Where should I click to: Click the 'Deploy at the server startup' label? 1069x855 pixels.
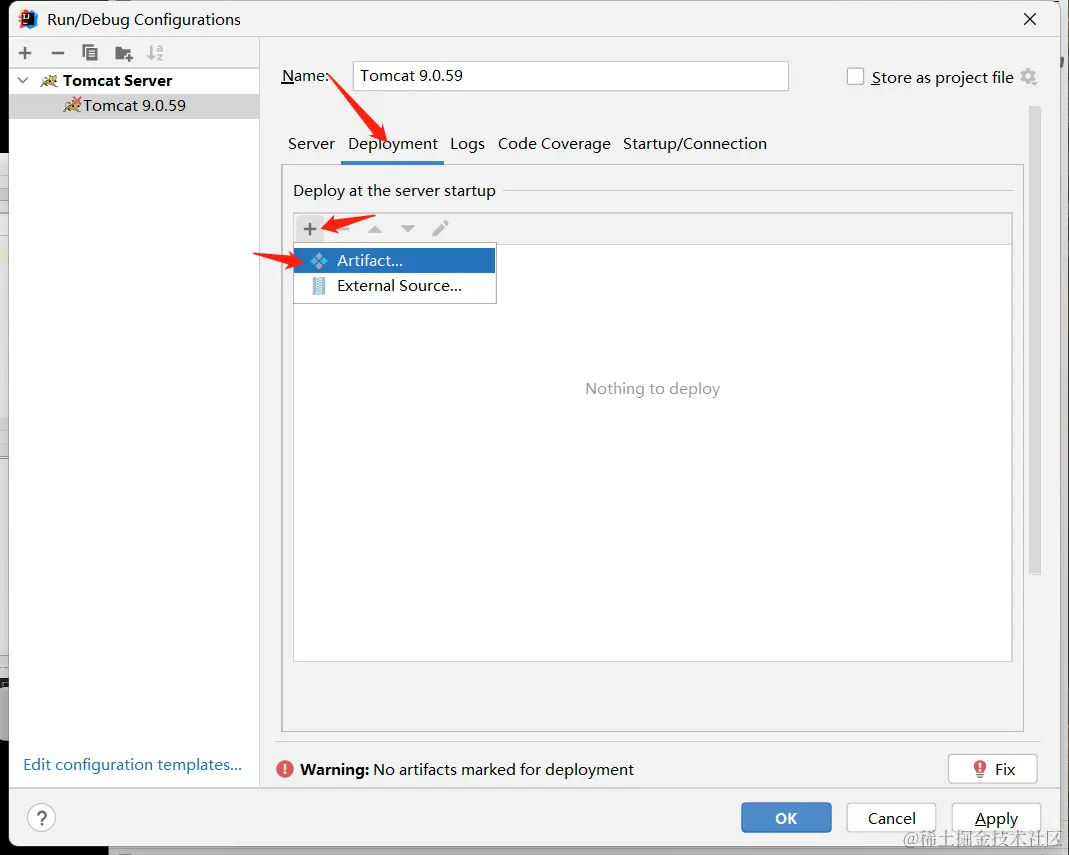tap(394, 191)
